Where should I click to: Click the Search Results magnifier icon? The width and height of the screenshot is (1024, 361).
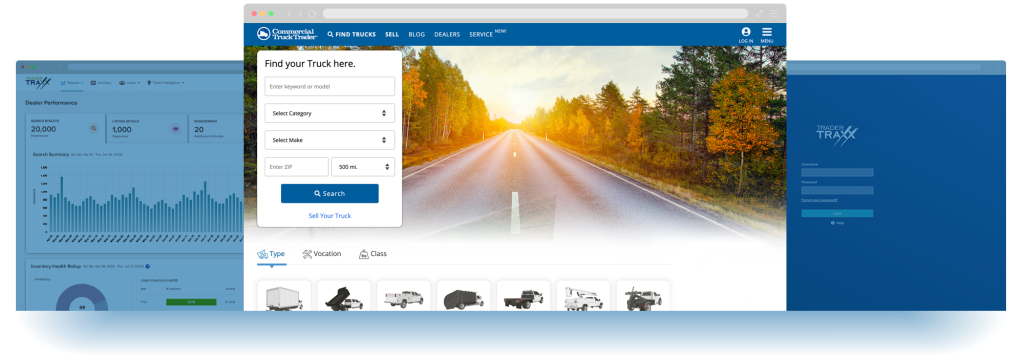pos(94,129)
